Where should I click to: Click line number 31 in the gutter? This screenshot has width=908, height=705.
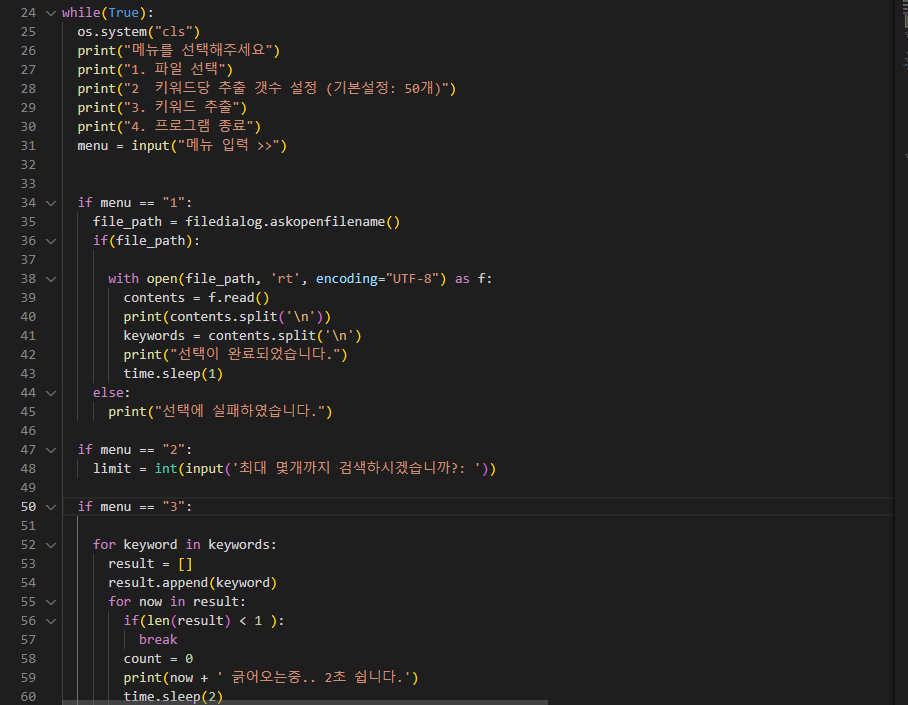tap(28, 146)
